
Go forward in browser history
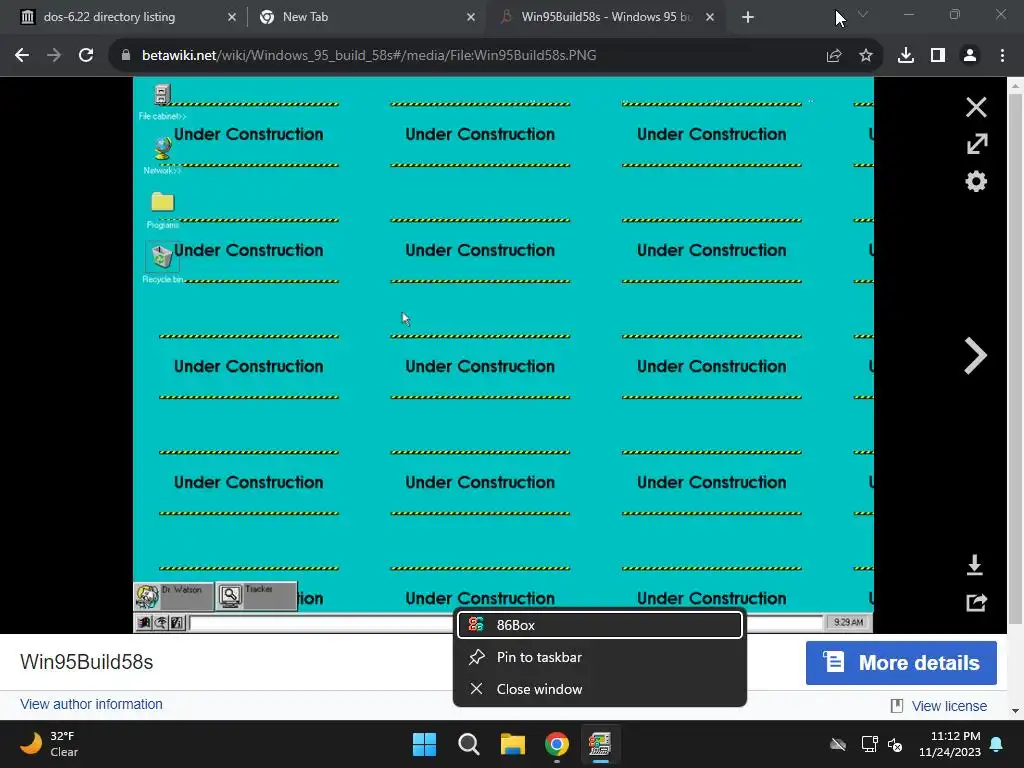coord(54,56)
